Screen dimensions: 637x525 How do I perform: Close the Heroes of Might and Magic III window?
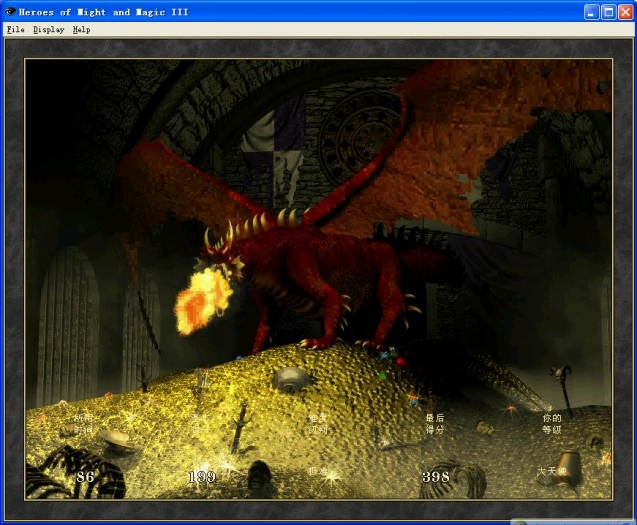[625, 12]
